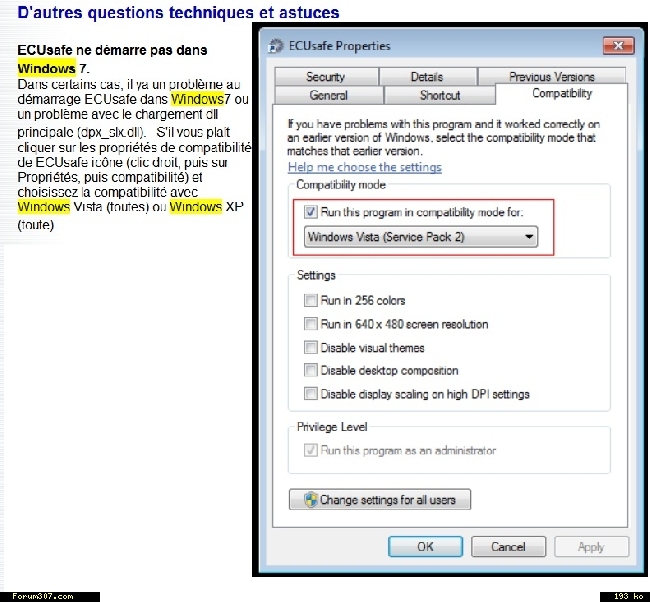Click the shield icon on Change settings button

tap(310, 500)
